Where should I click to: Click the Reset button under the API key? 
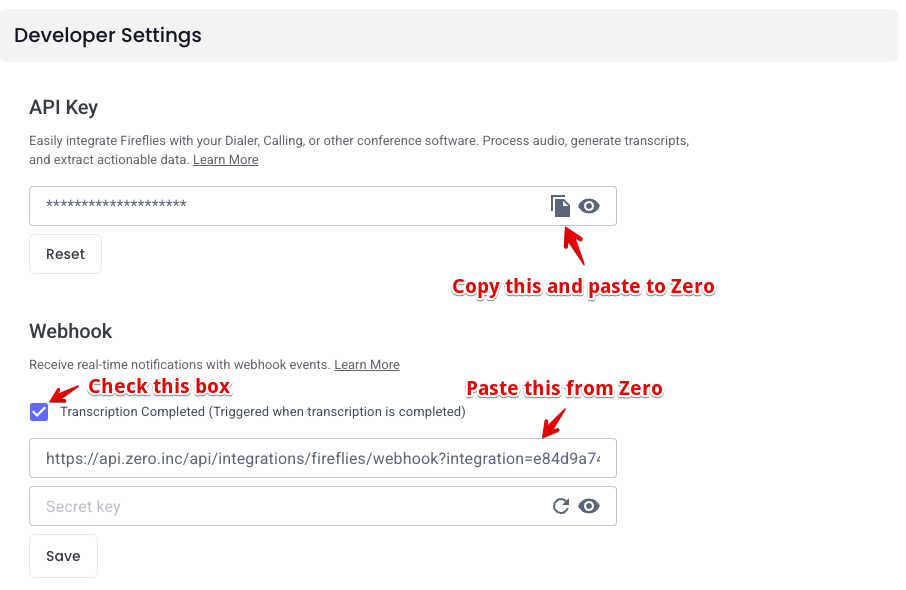pyautogui.click(x=65, y=254)
